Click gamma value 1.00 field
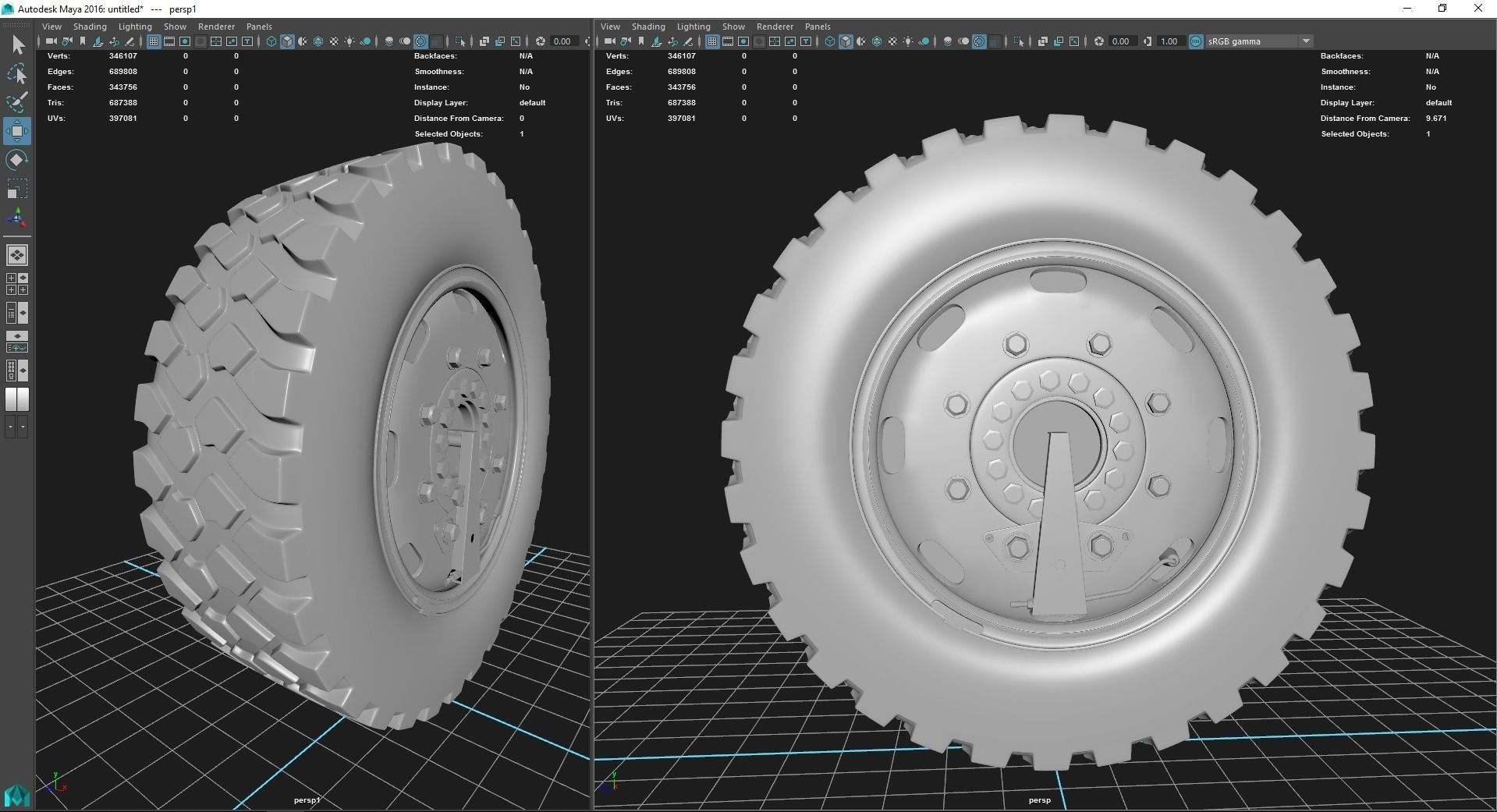Image resolution: width=1497 pixels, height=812 pixels. coord(1170,41)
